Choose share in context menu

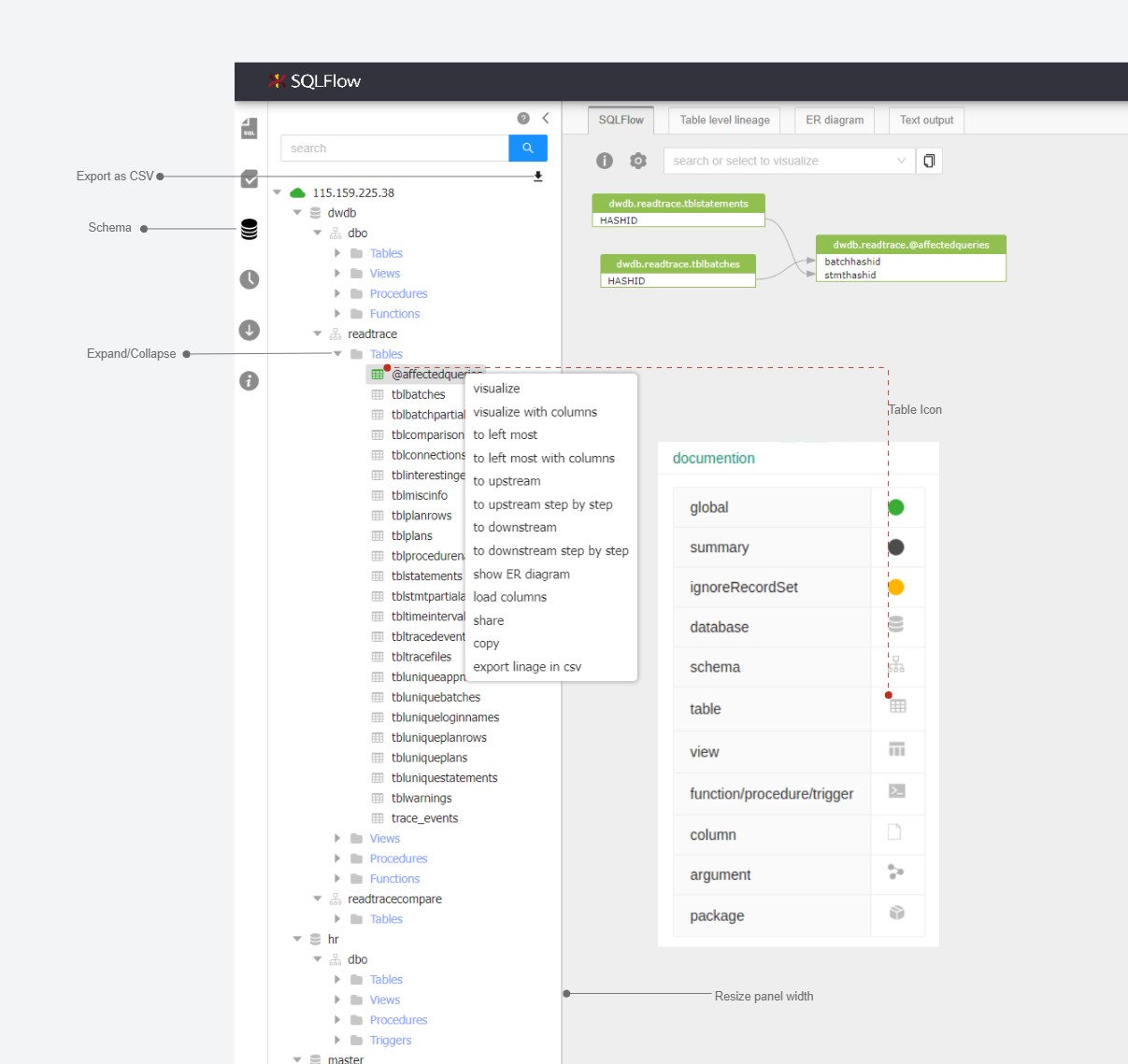(x=551, y=620)
